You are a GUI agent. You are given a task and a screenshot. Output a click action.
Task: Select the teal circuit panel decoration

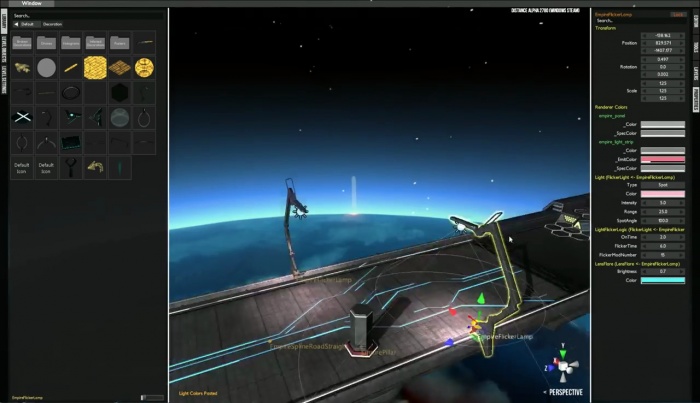[71, 143]
